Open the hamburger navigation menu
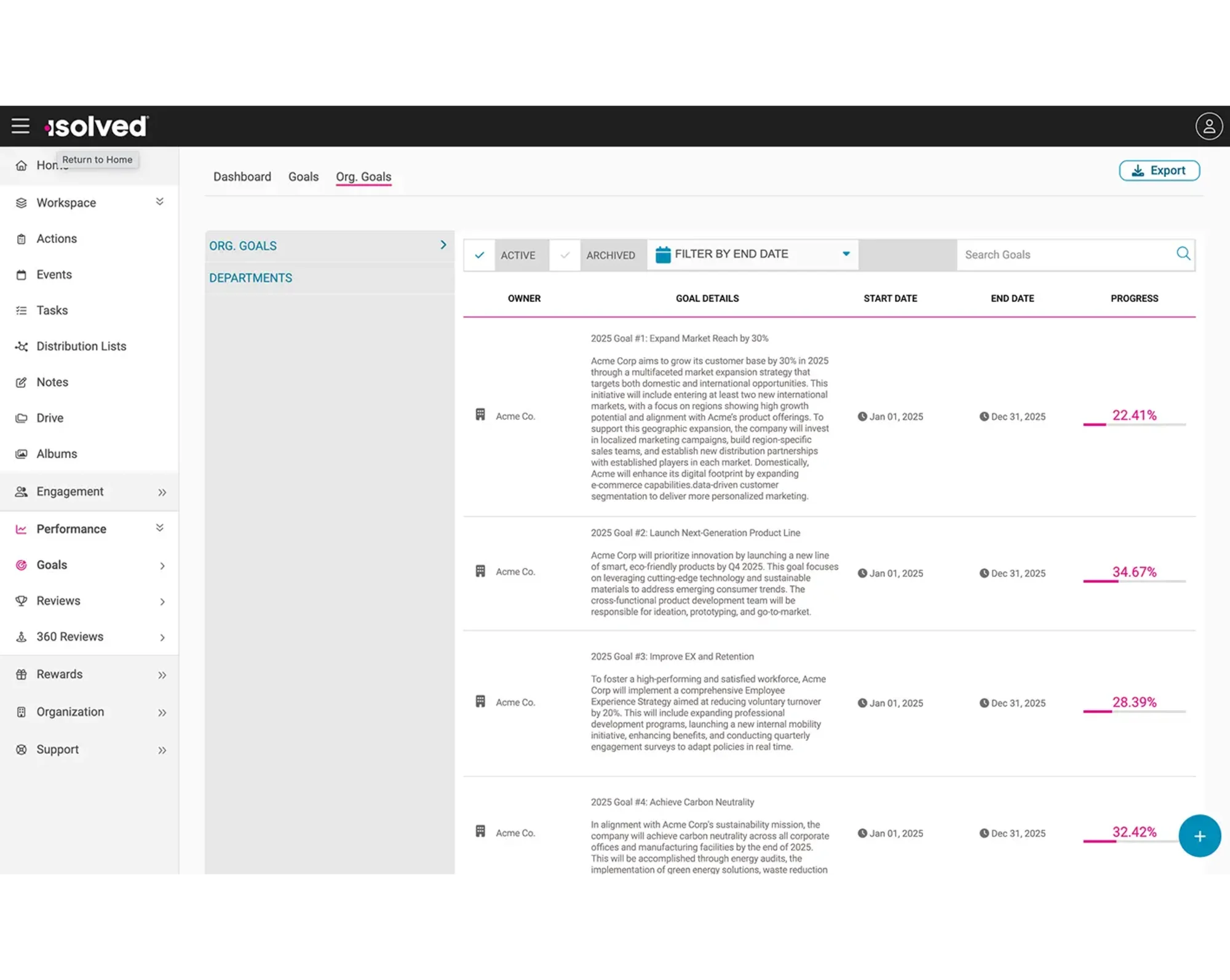Screen dimensions: 1230x980 [20, 125]
